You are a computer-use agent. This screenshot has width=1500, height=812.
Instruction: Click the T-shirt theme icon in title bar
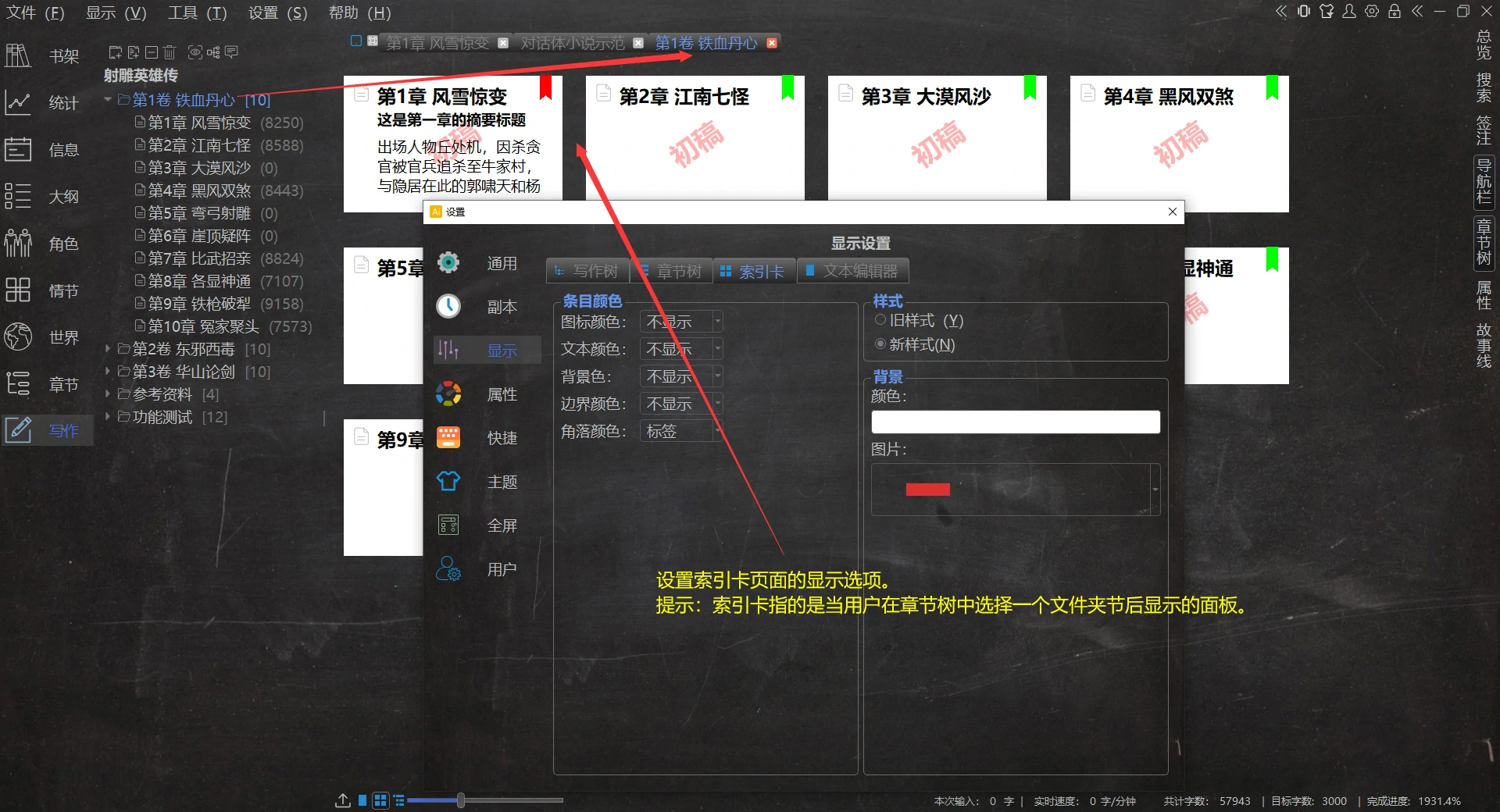coord(1327,12)
